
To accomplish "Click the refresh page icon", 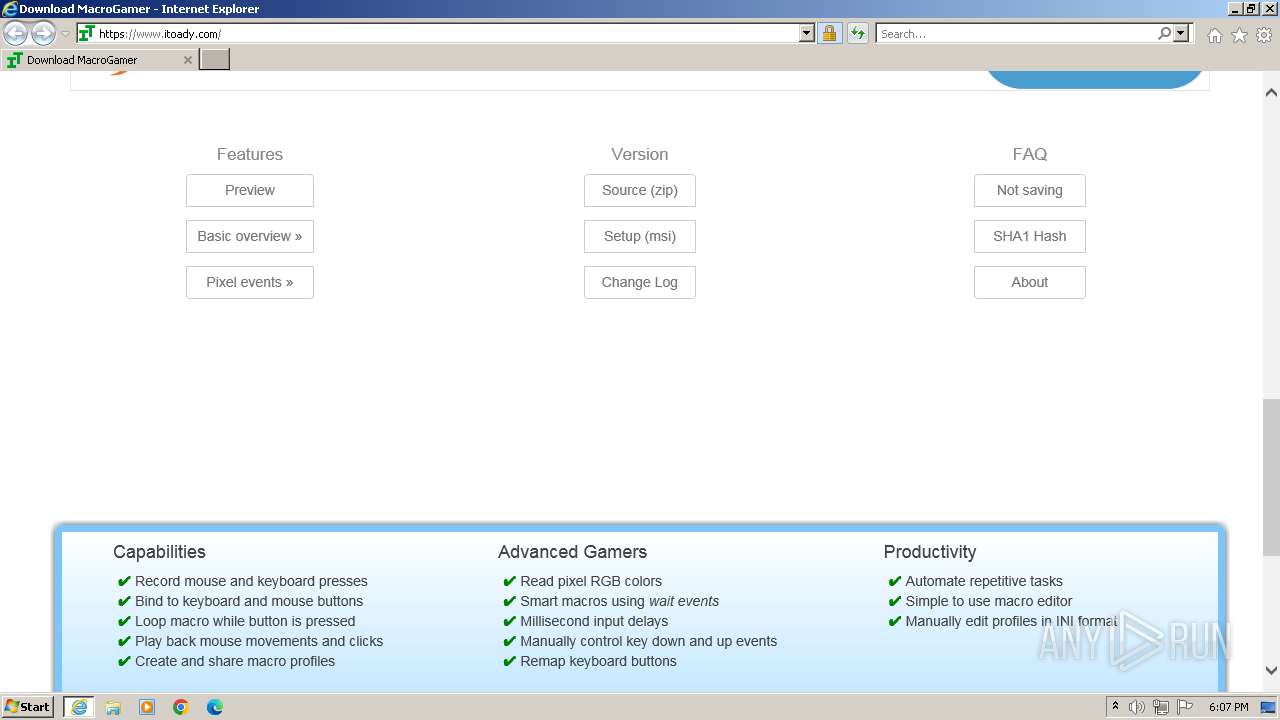I will pyautogui.click(x=857, y=33).
